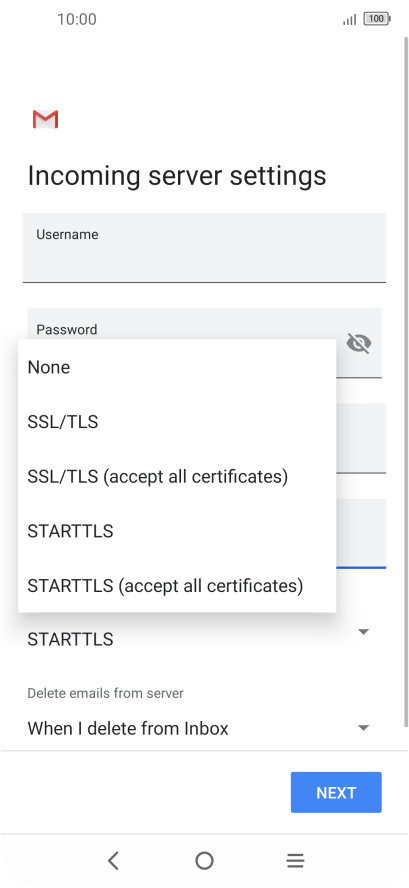Click the NEXT button
The height and width of the screenshot is (888, 409).
pyautogui.click(x=336, y=792)
